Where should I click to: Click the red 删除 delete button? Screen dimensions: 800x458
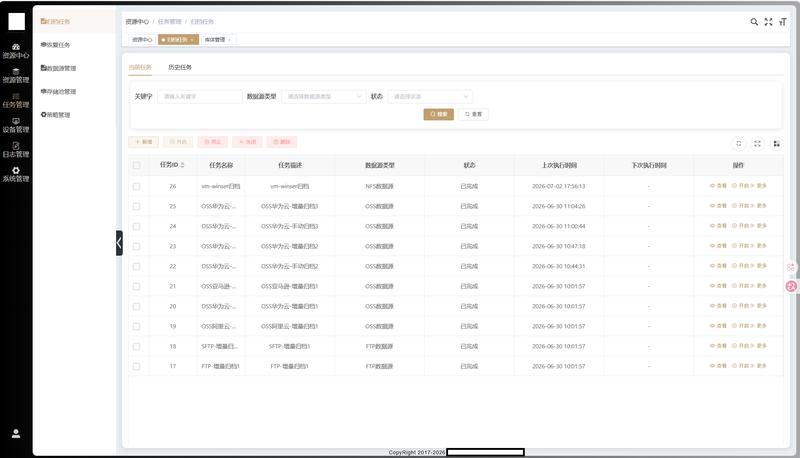(x=282, y=142)
